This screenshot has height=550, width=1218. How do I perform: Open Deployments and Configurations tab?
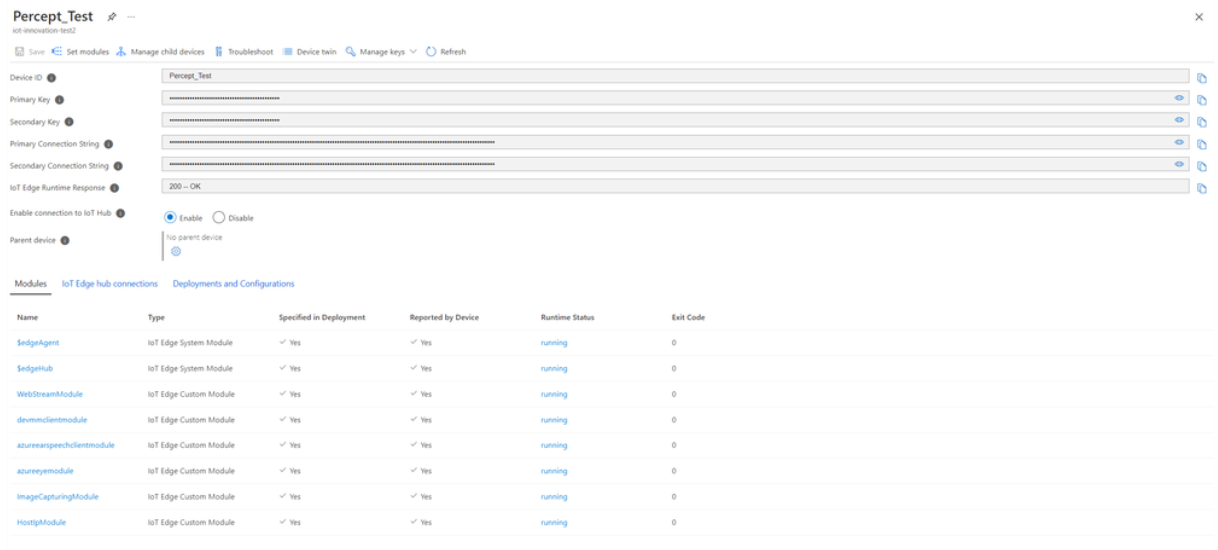[233, 284]
